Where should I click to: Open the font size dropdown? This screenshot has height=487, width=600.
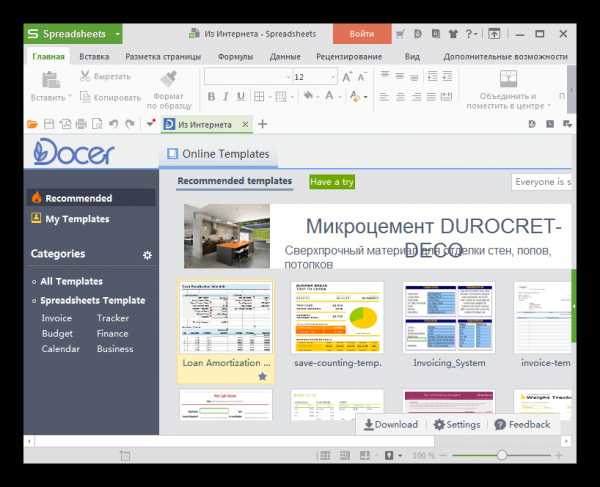click(x=332, y=77)
